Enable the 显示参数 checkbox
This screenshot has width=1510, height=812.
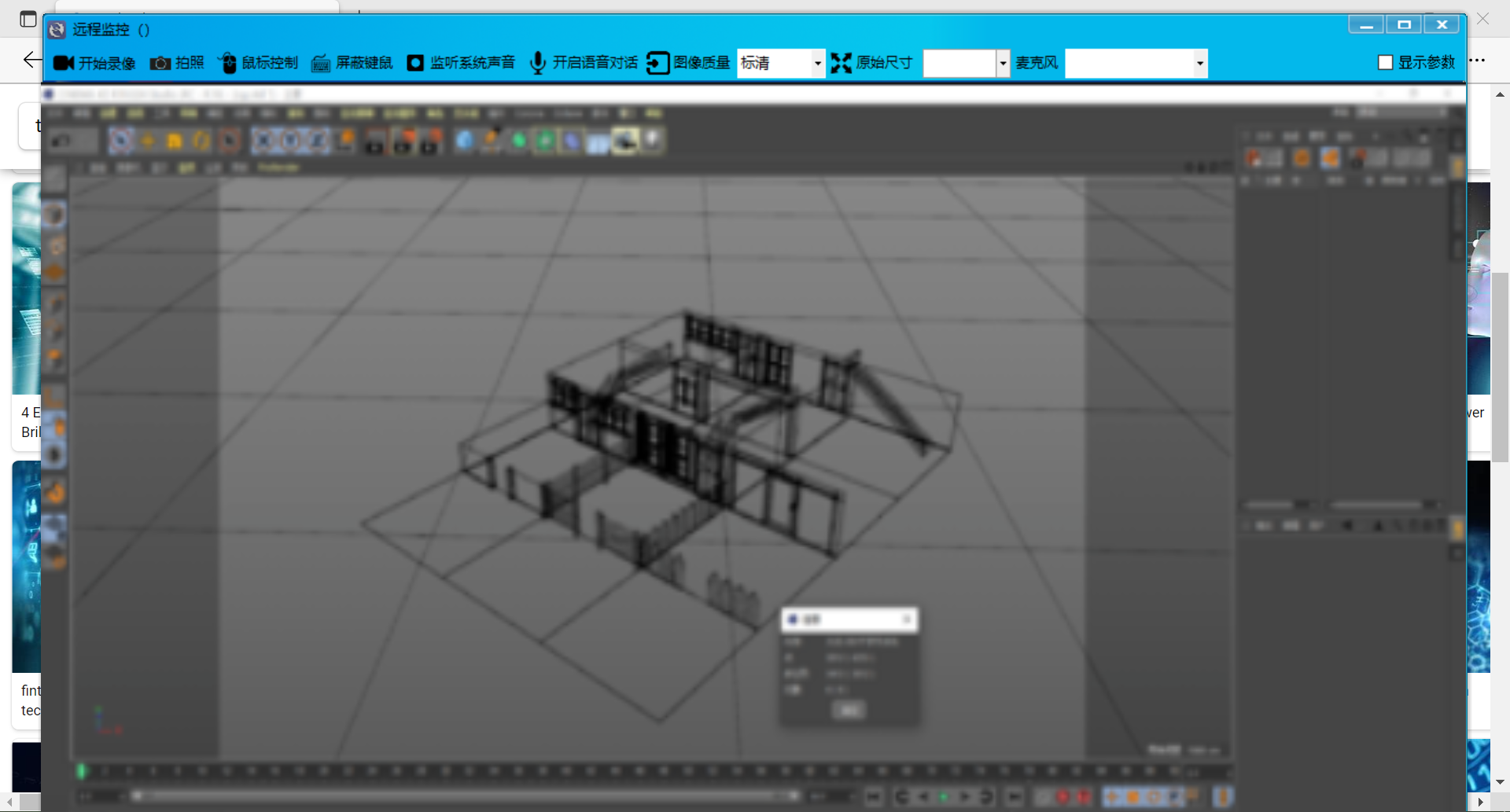click(x=1386, y=62)
